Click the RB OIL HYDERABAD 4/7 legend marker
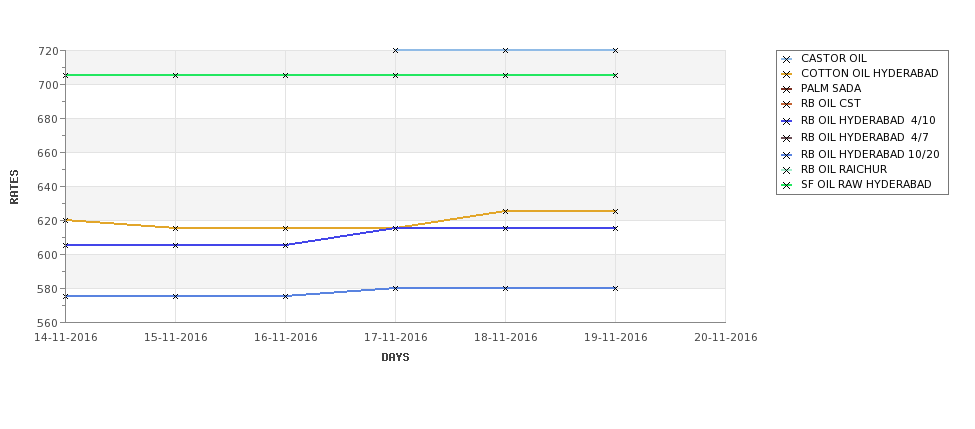This screenshot has height=429, width=975. (x=787, y=138)
